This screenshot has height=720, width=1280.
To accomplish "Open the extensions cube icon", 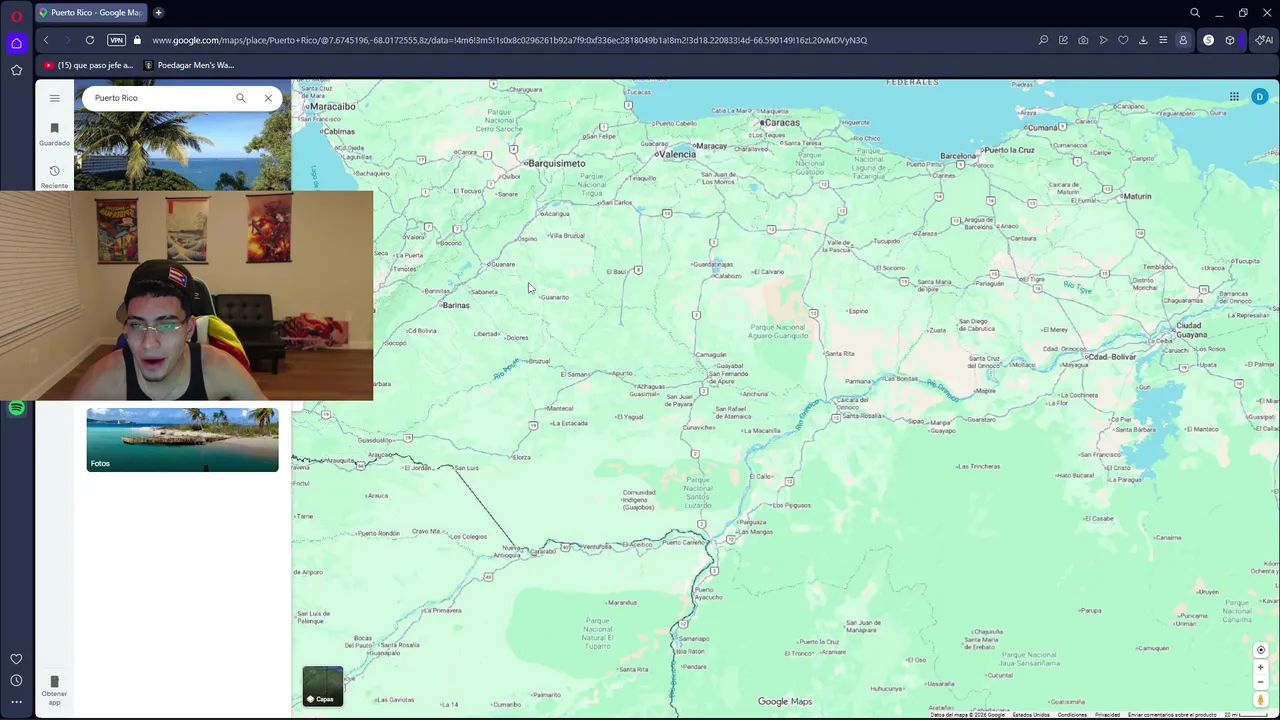I will [1230, 40].
